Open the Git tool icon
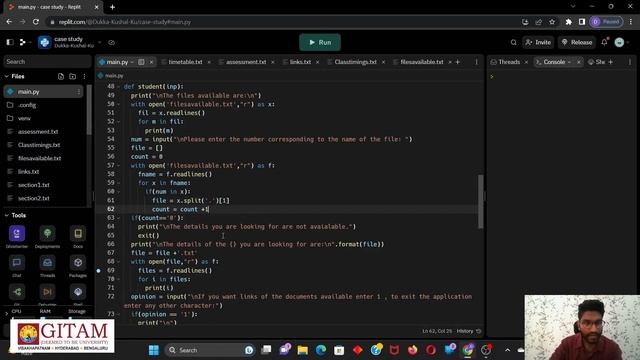Viewport: 640px width, 360px height. click(17, 292)
